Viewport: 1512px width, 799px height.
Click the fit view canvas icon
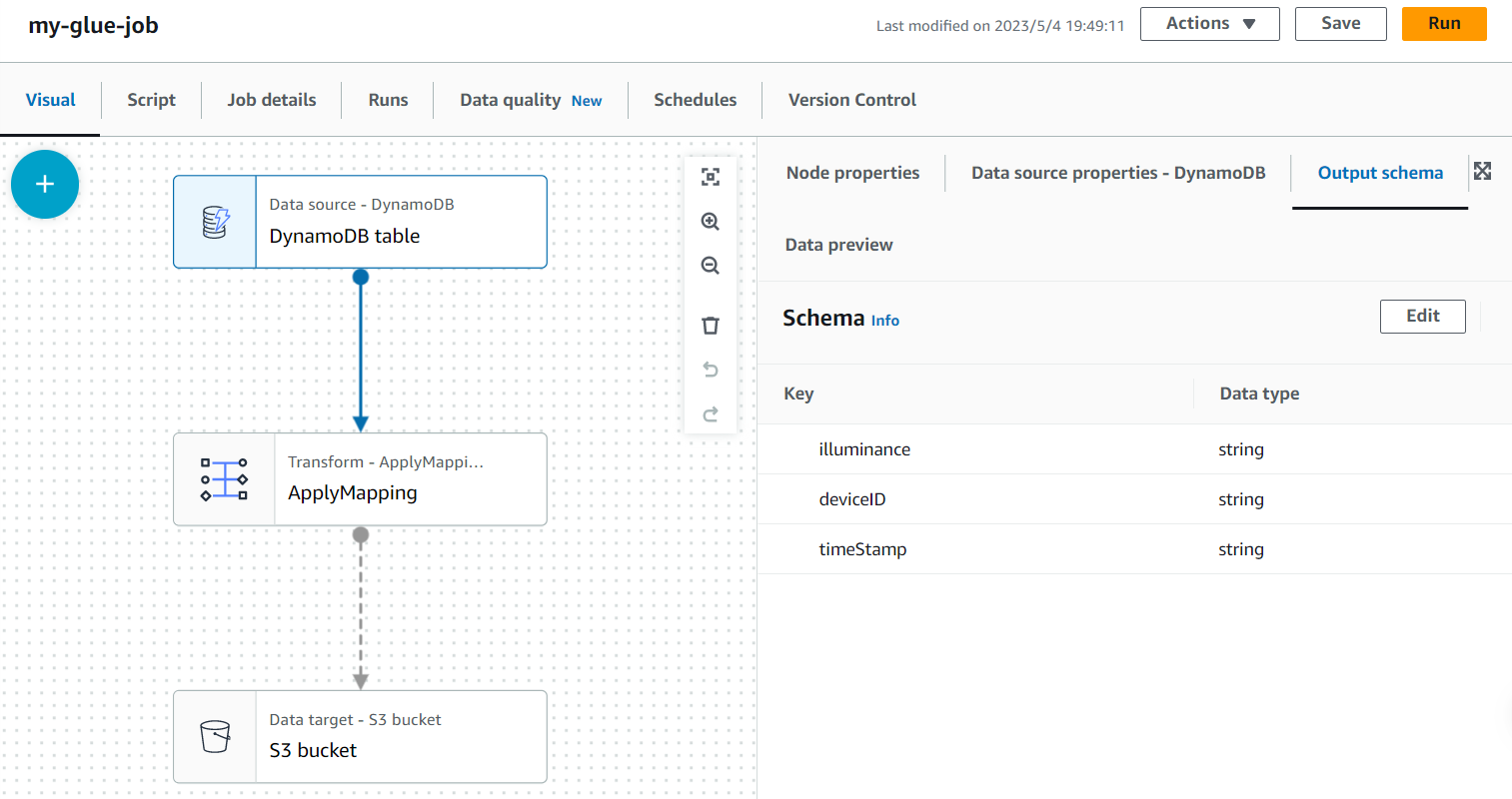[711, 177]
